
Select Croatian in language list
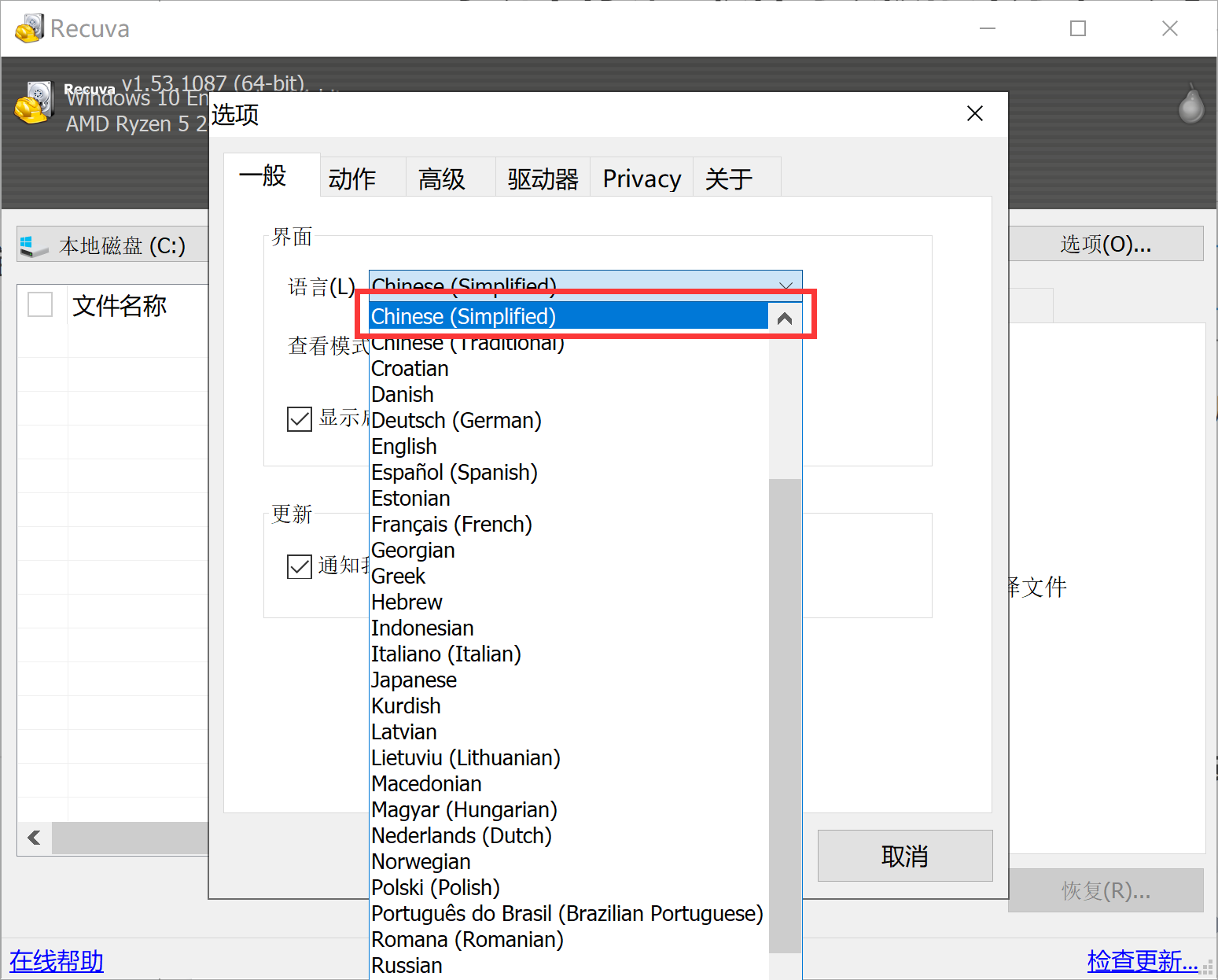click(569, 368)
